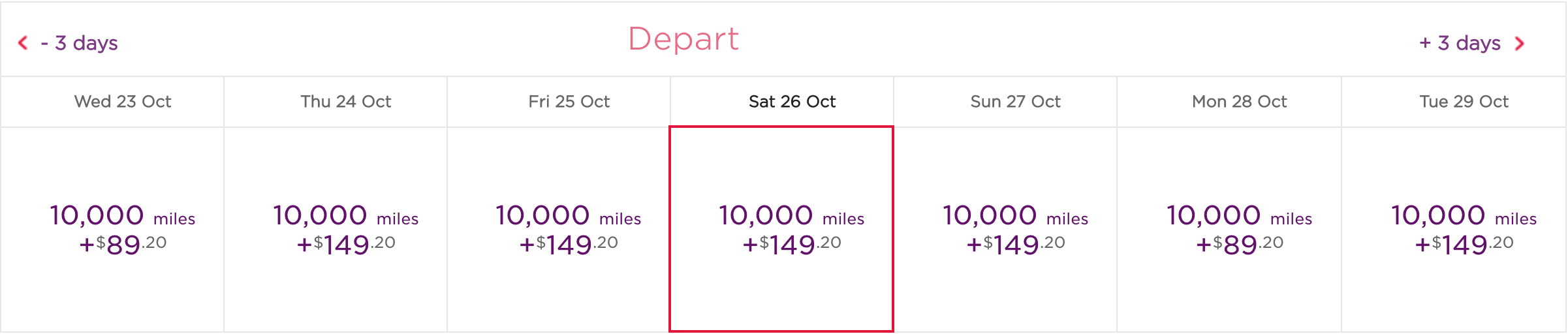Click the +$149.20 fee under Tue 29 Oct
This screenshot has width=1568, height=334.
1464,245
